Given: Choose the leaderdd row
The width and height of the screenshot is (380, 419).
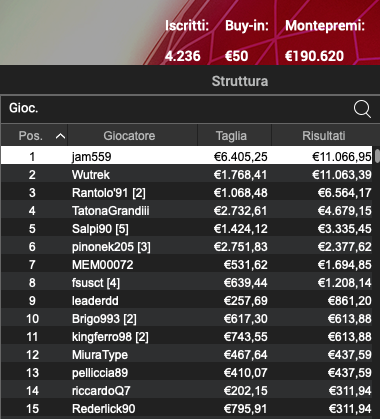Looking at the screenshot, I should [187, 301].
